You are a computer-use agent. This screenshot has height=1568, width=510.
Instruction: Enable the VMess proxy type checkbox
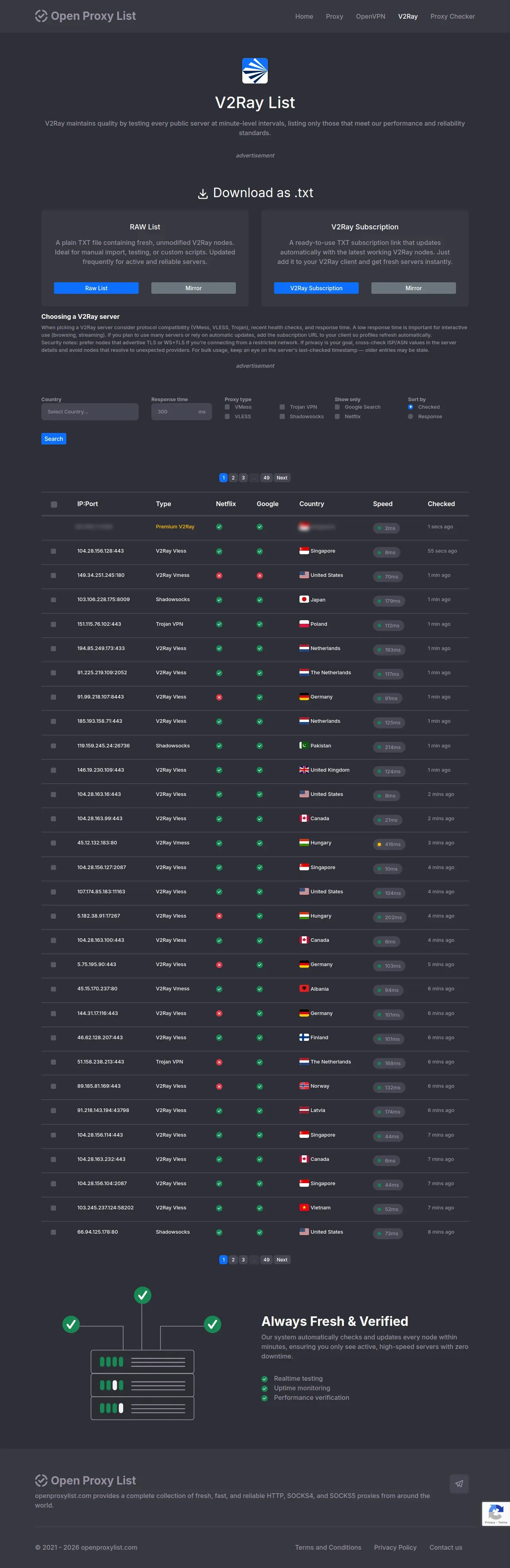coord(227,407)
